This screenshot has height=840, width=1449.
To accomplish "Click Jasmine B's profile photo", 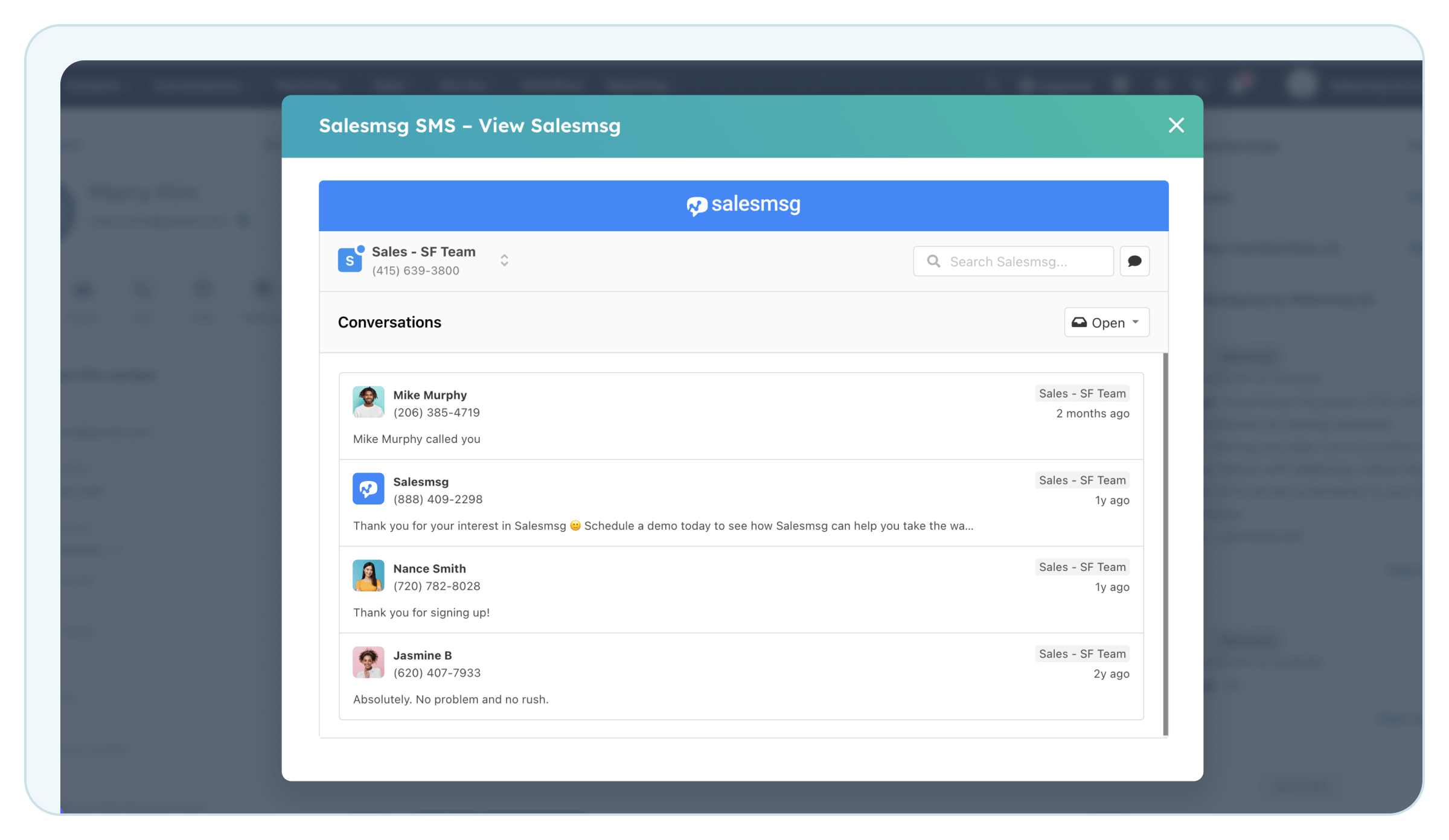I will (368, 662).
